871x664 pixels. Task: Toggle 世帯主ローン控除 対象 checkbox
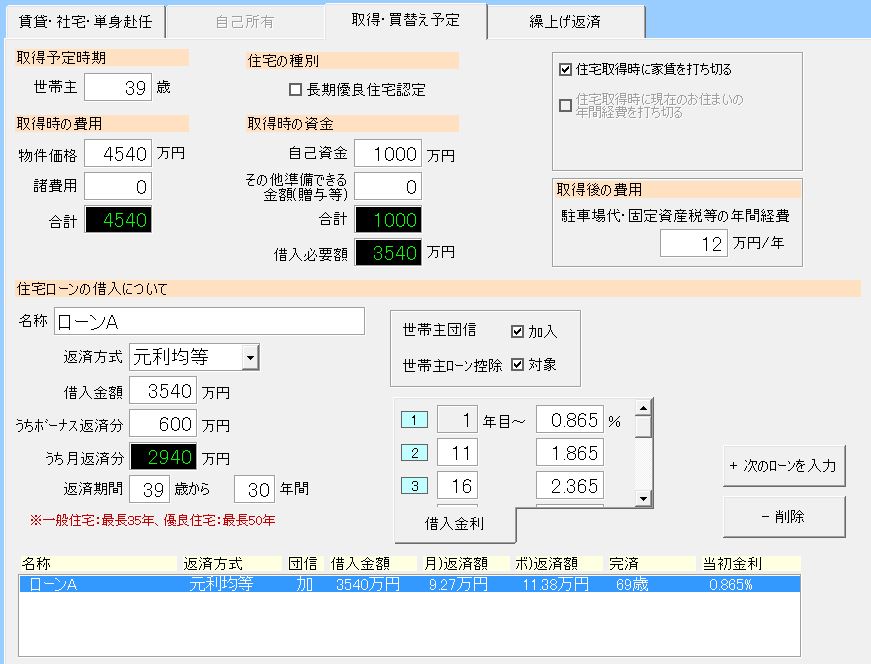[517, 364]
